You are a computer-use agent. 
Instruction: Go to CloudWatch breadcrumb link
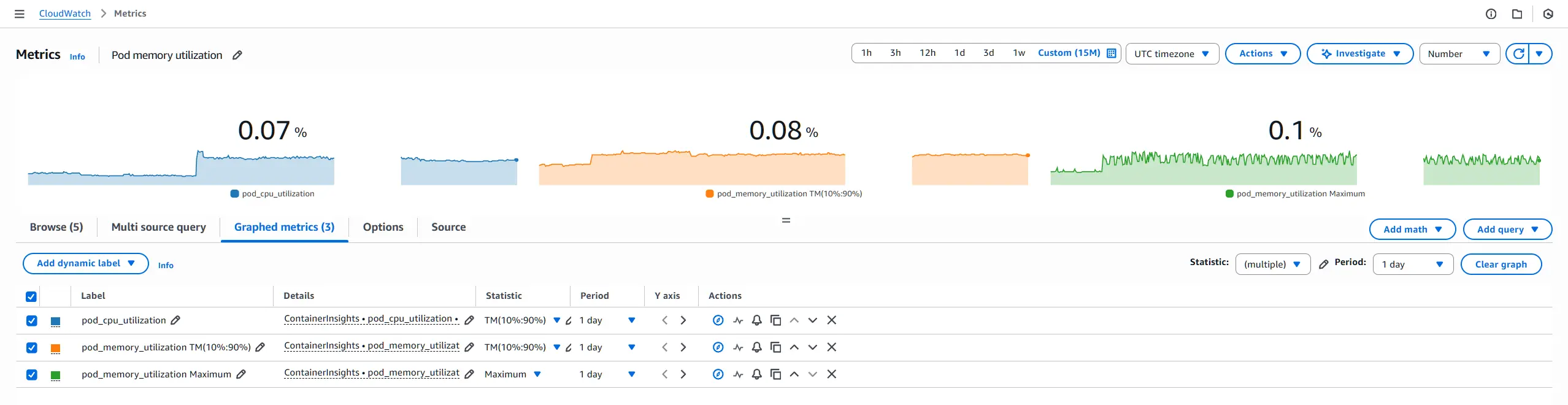tap(64, 13)
